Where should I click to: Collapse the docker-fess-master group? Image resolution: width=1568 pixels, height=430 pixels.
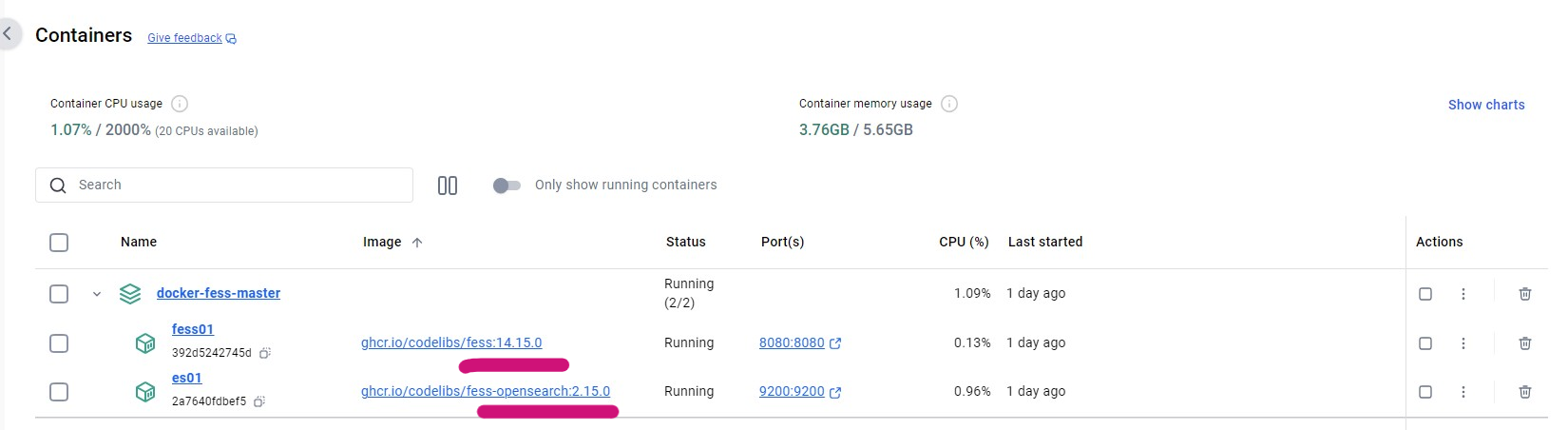(97, 294)
